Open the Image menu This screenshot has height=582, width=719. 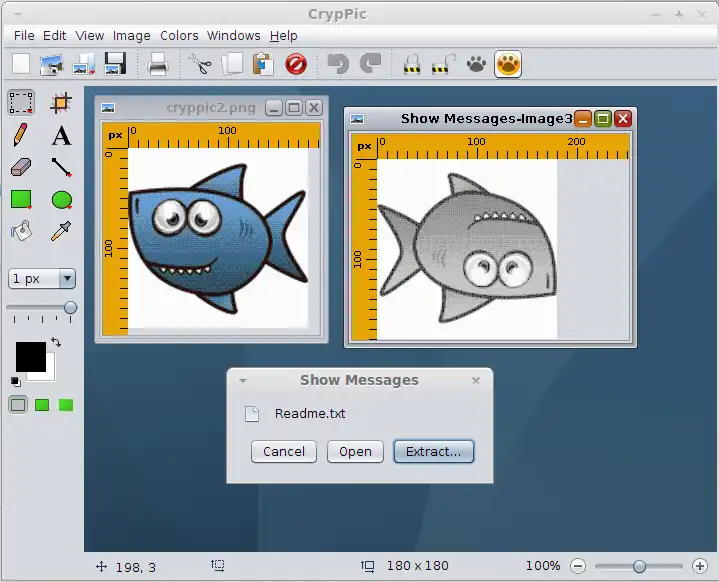pos(132,36)
